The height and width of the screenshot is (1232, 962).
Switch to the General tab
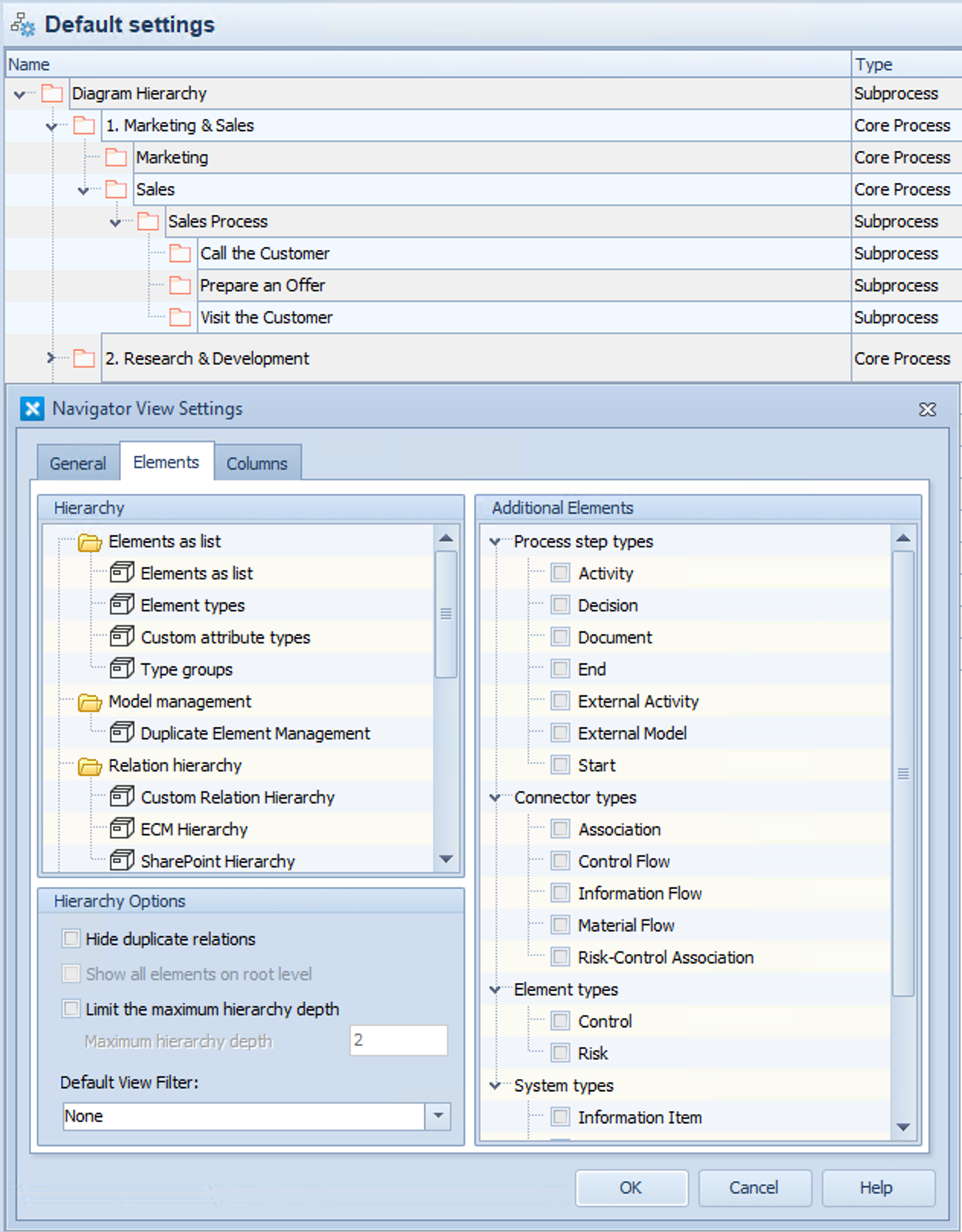[x=78, y=464]
